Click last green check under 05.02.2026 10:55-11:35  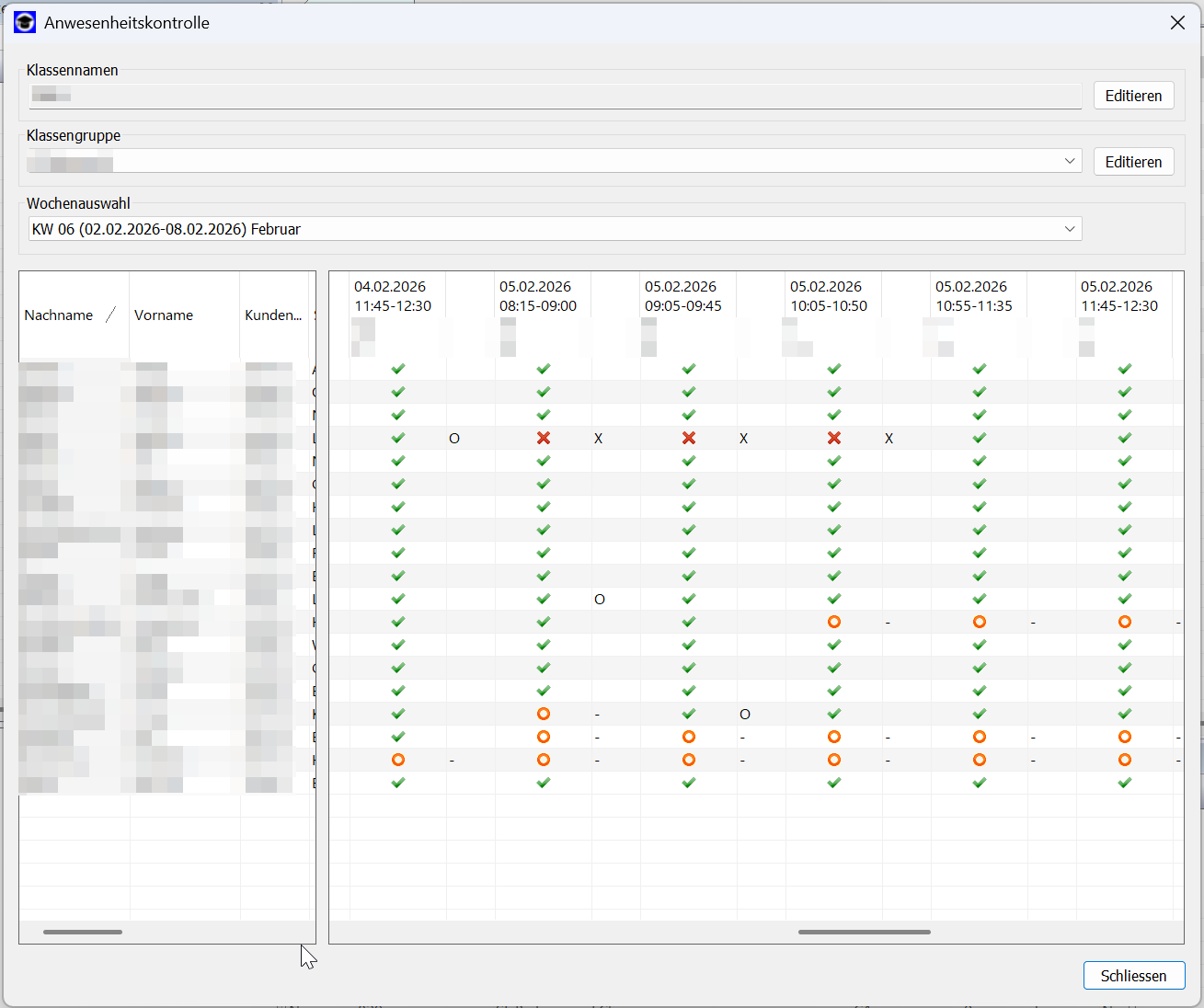click(980, 783)
